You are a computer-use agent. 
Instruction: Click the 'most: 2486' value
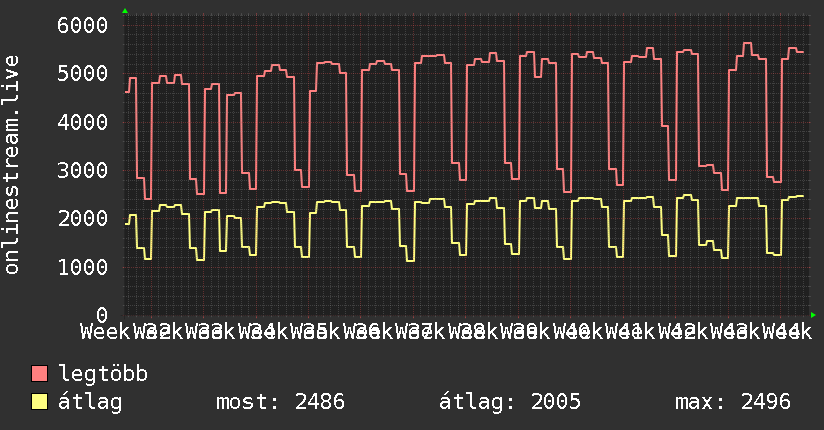pos(281,402)
